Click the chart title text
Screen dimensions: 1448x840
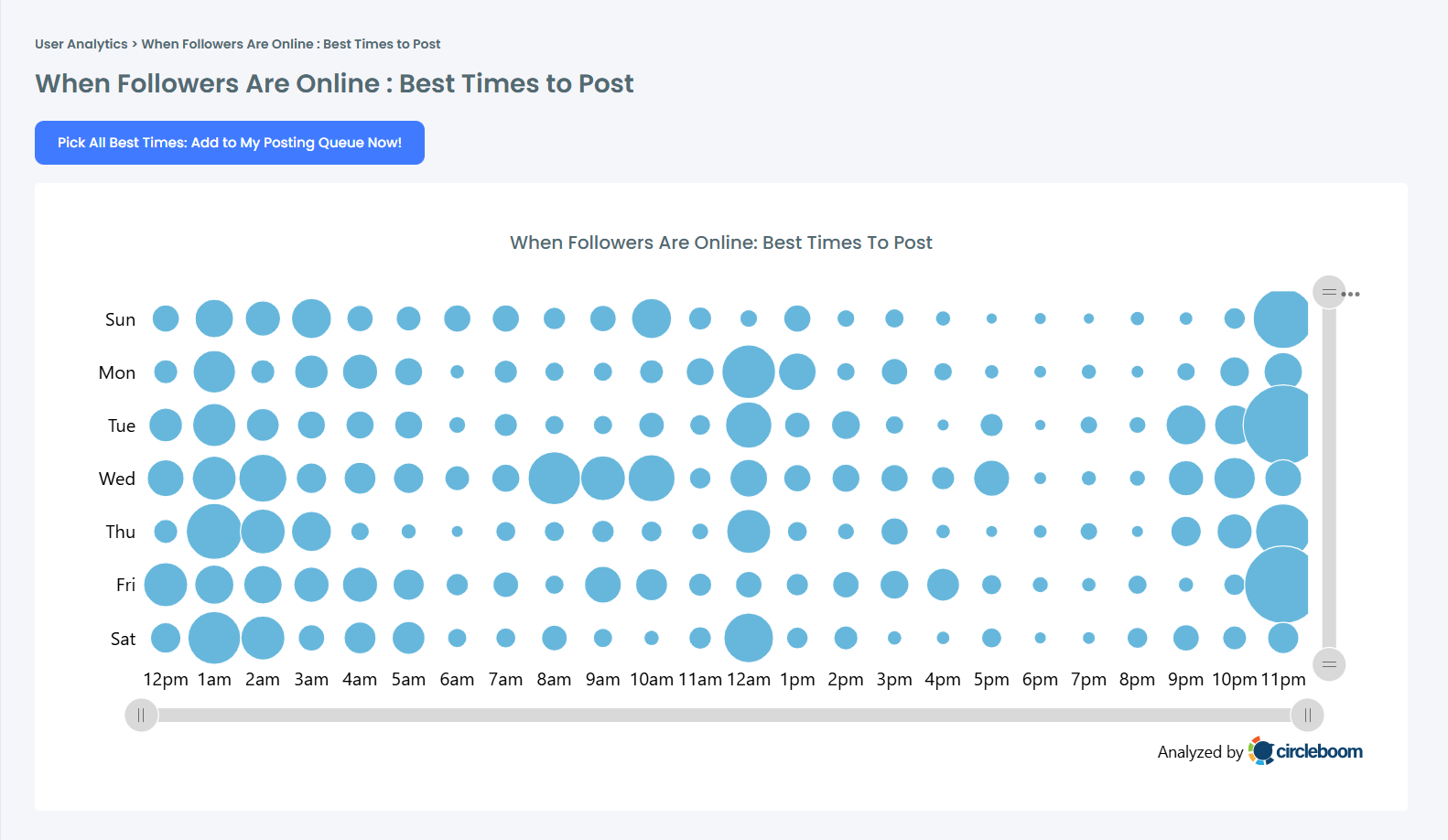coord(721,242)
